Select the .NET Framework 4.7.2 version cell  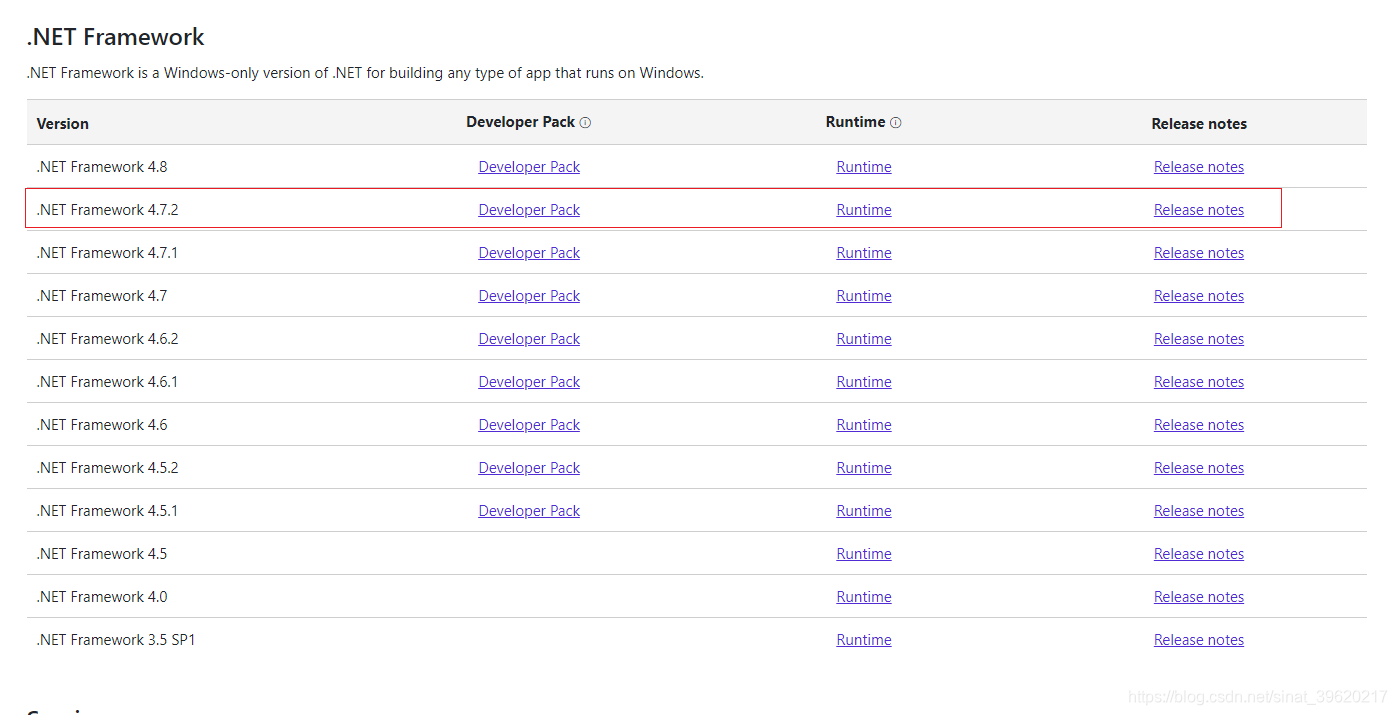(x=107, y=210)
